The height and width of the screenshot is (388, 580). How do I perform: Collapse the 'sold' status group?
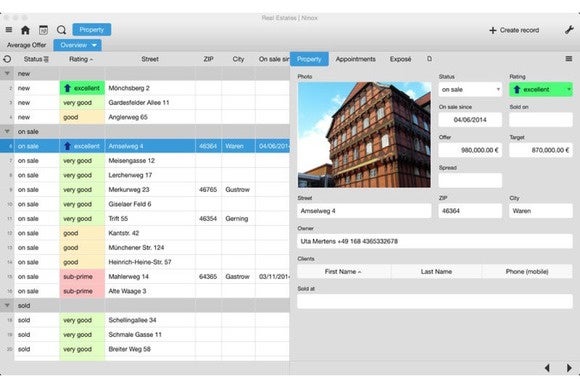7,306
